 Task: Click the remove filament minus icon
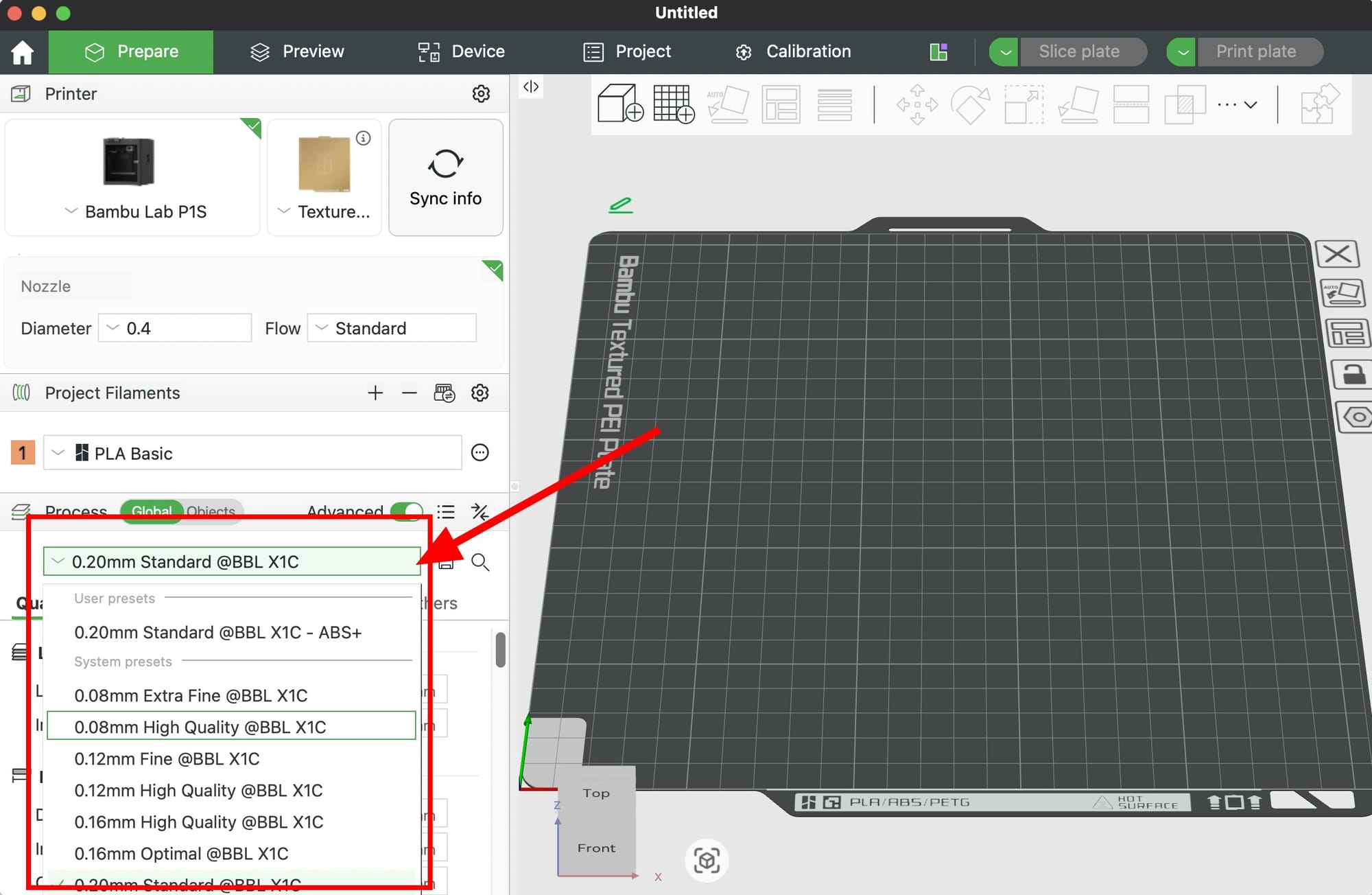point(410,393)
